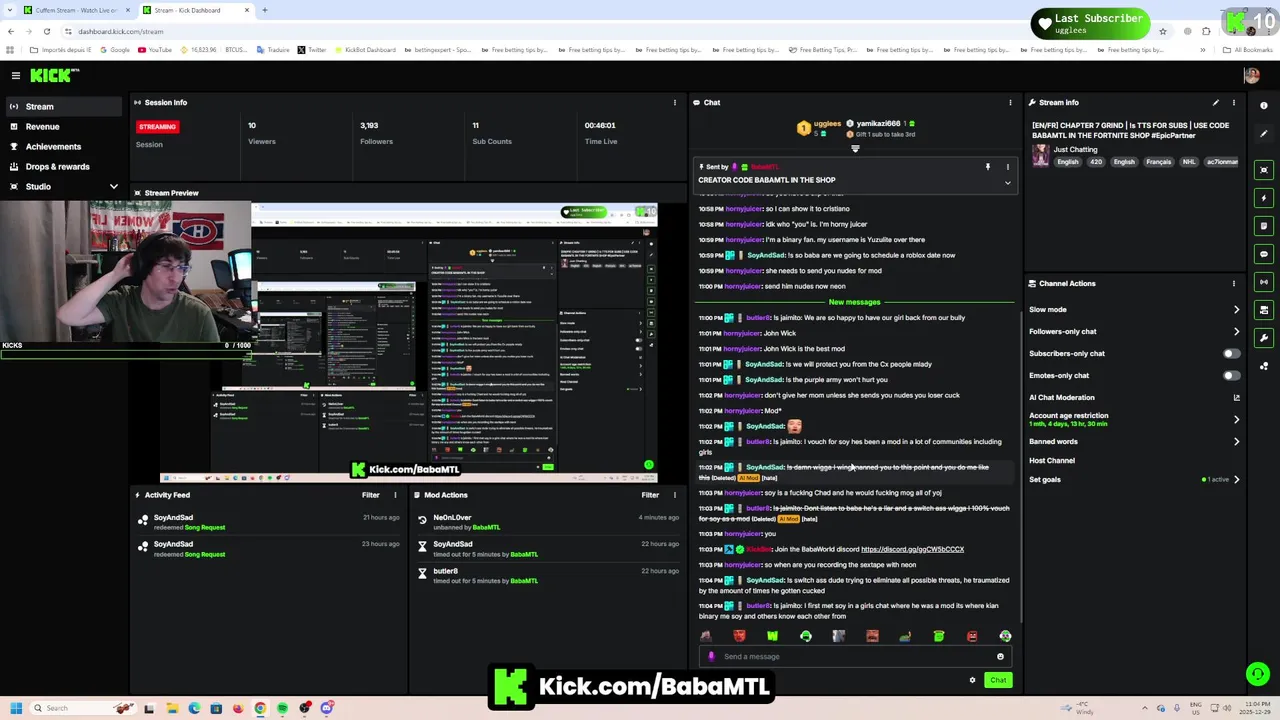Open Mod Actions options menu
The image size is (1280, 720).
(675, 495)
